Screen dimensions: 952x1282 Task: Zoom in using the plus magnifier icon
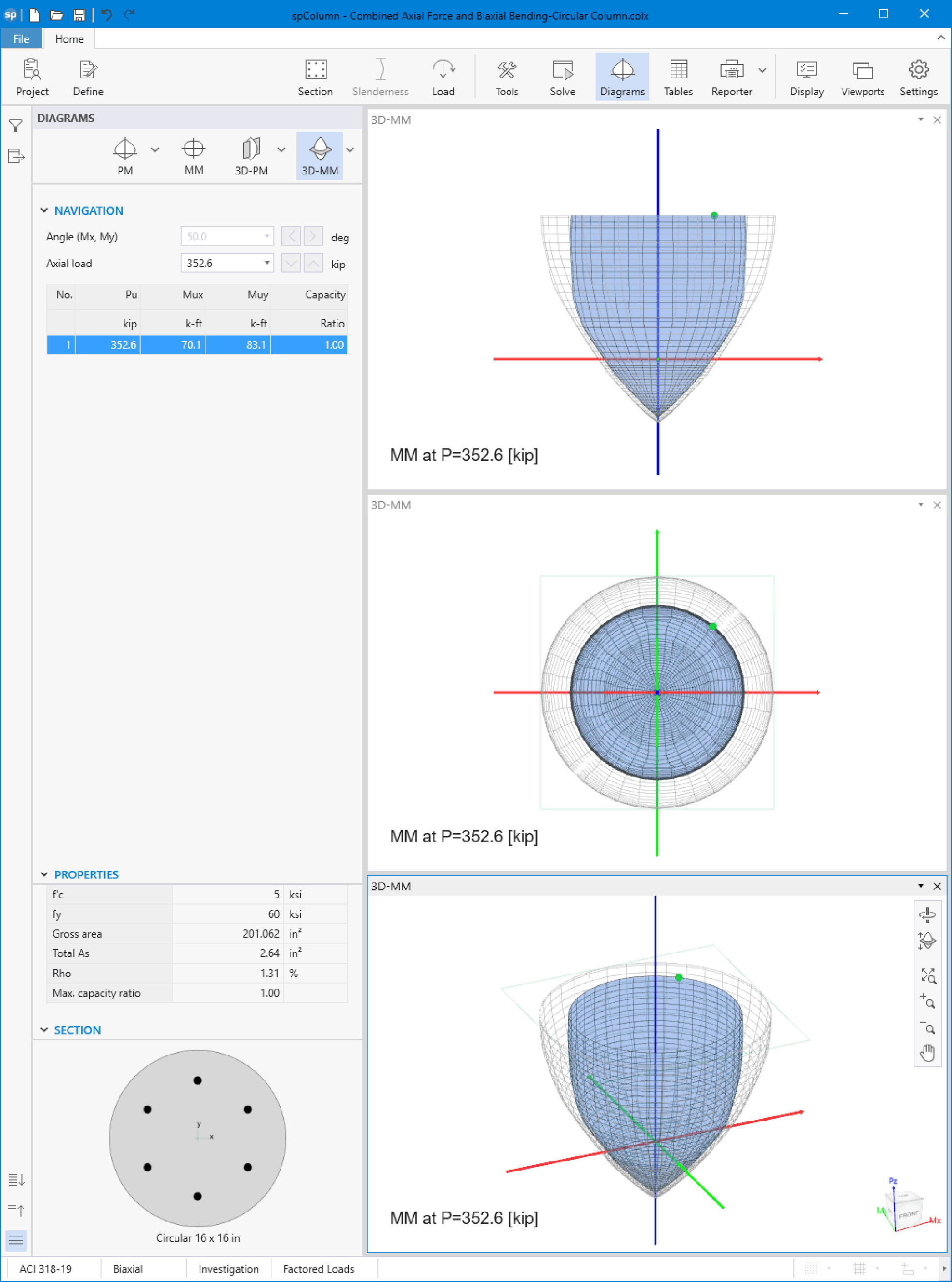point(927,1001)
